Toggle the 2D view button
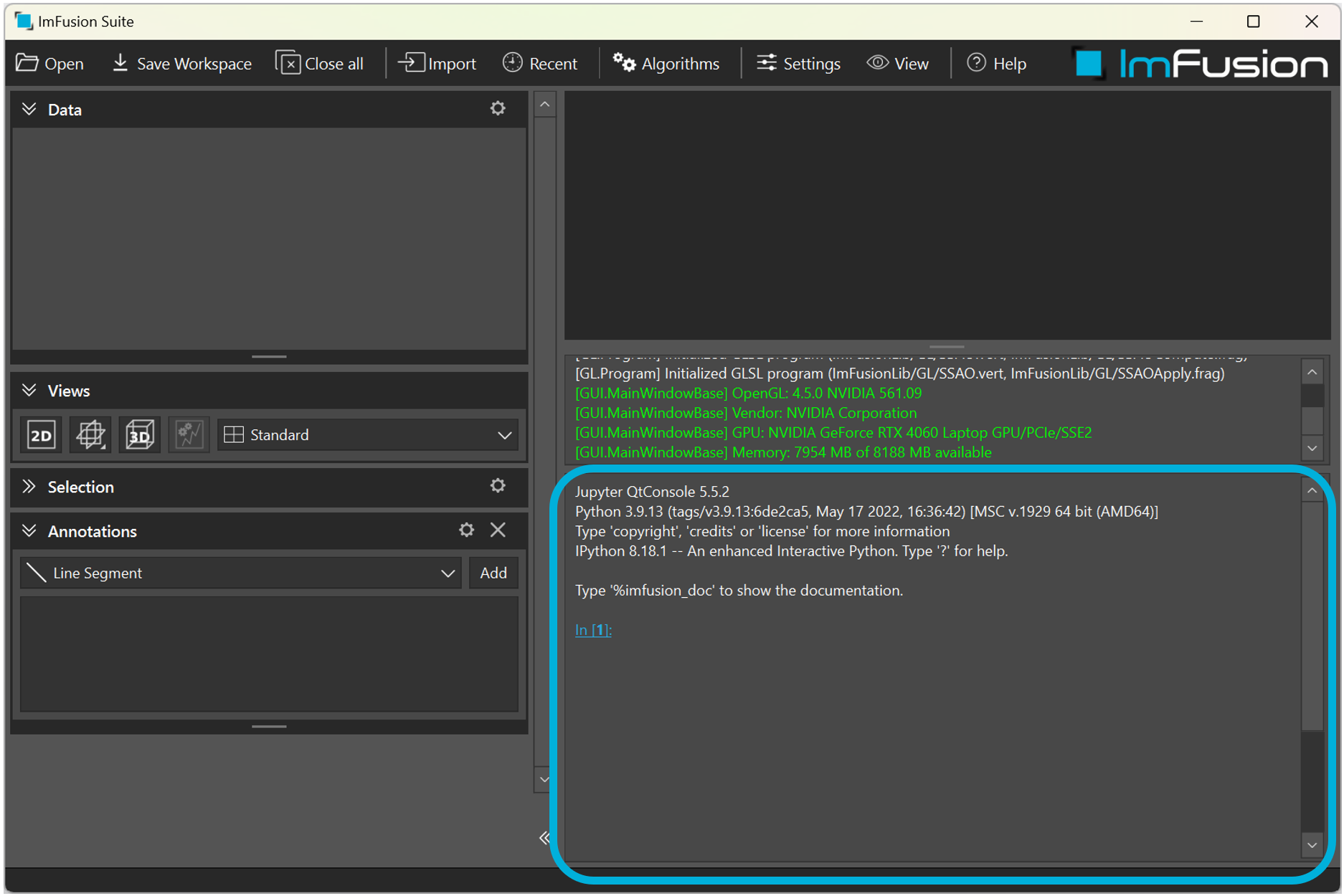This screenshot has height=896, width=1344. 42,434
